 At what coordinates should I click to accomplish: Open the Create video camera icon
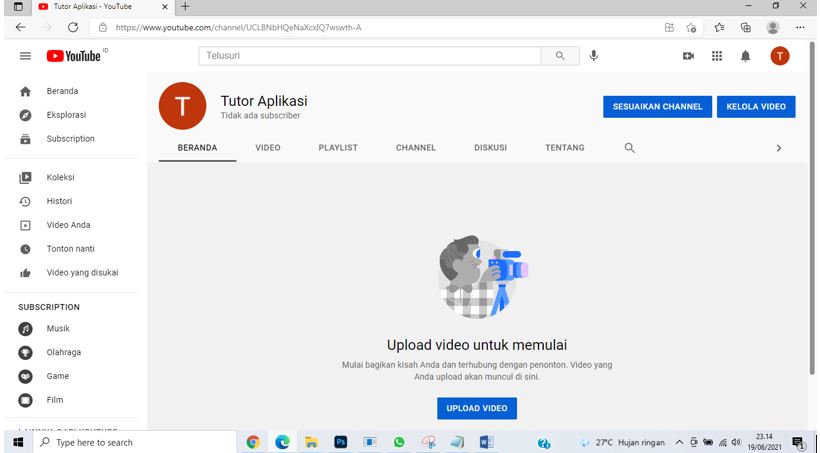[x=688, y=56]
